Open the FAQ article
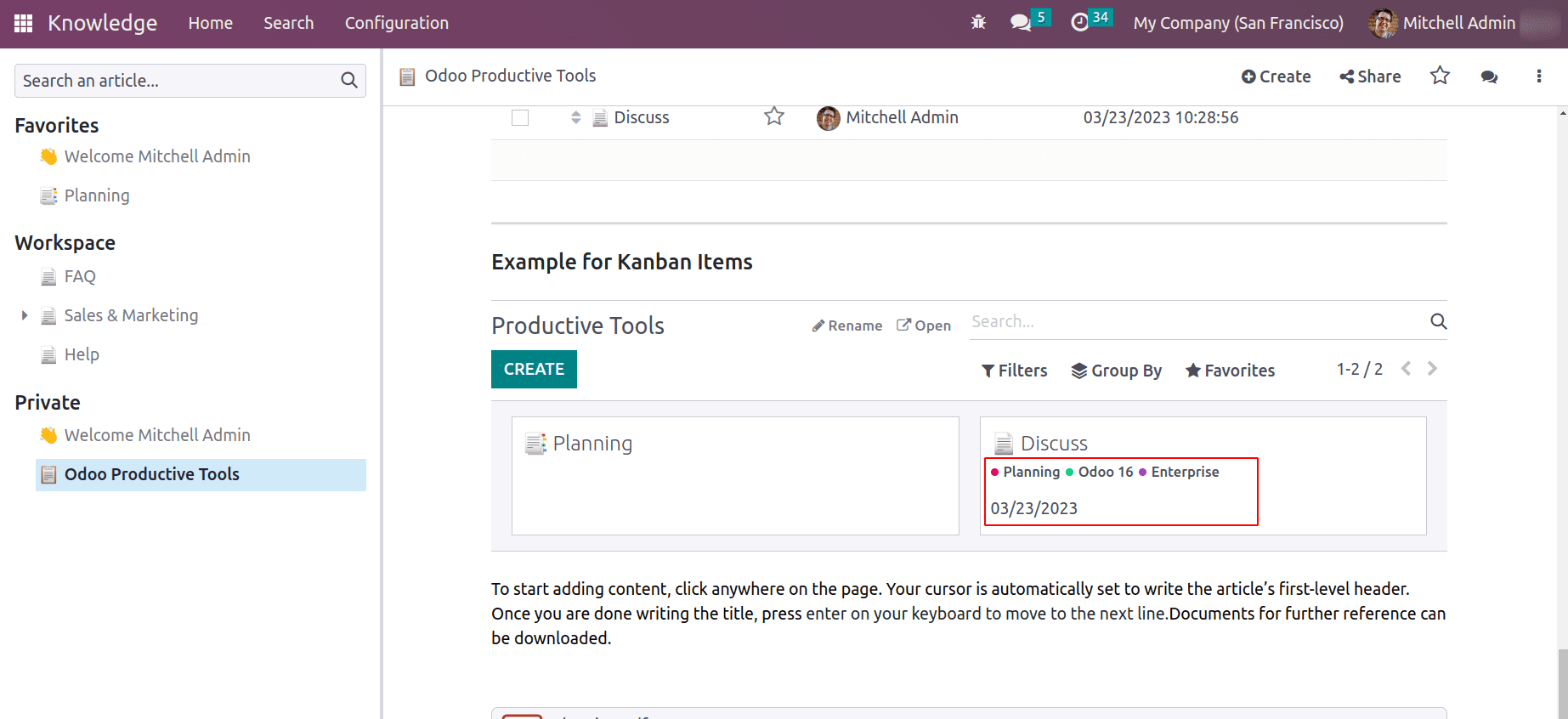The image size is (1568, 719). [x=80, y=277]
